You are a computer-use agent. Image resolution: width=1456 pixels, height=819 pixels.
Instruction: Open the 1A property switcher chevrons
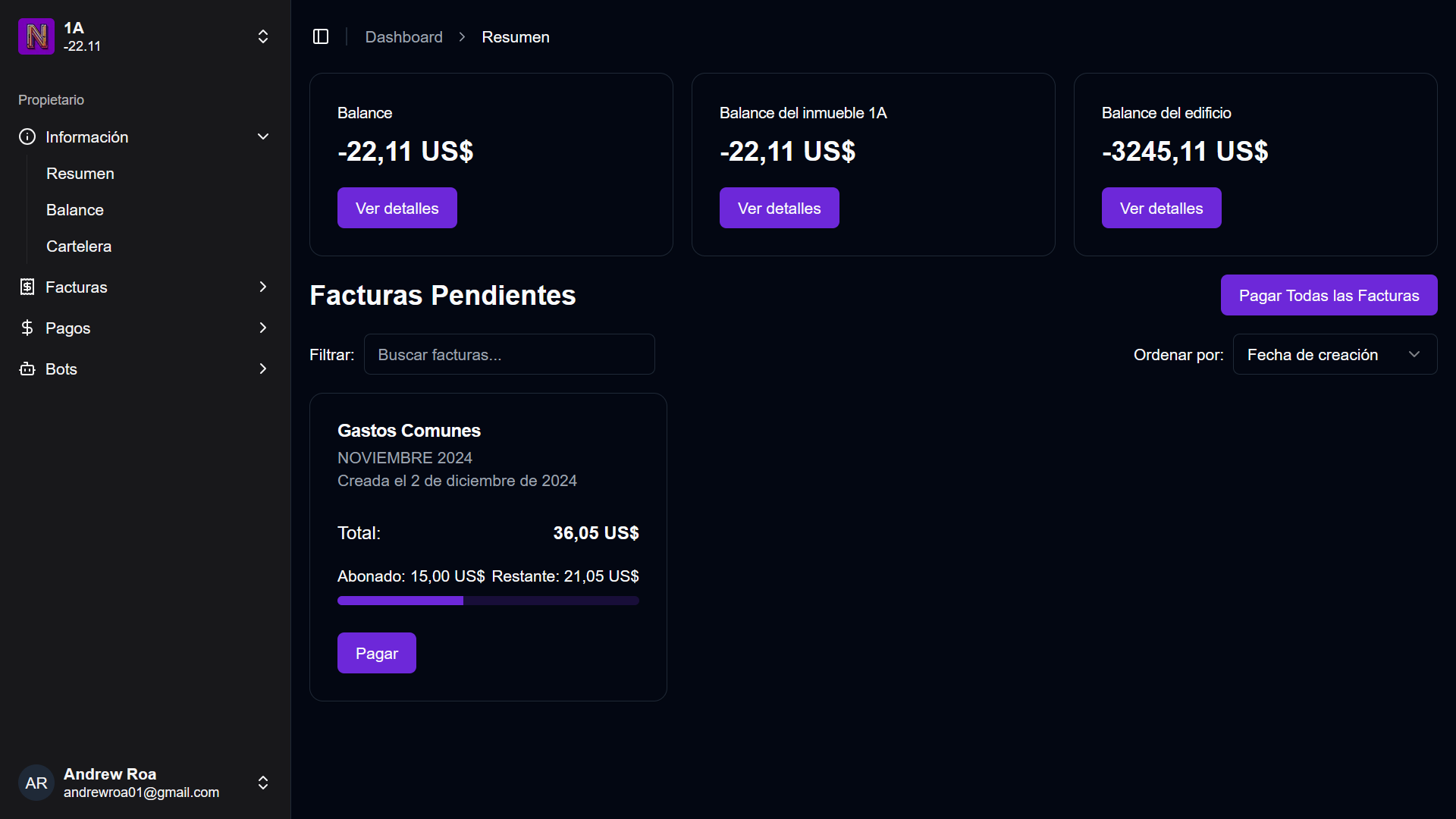(263, 36)
